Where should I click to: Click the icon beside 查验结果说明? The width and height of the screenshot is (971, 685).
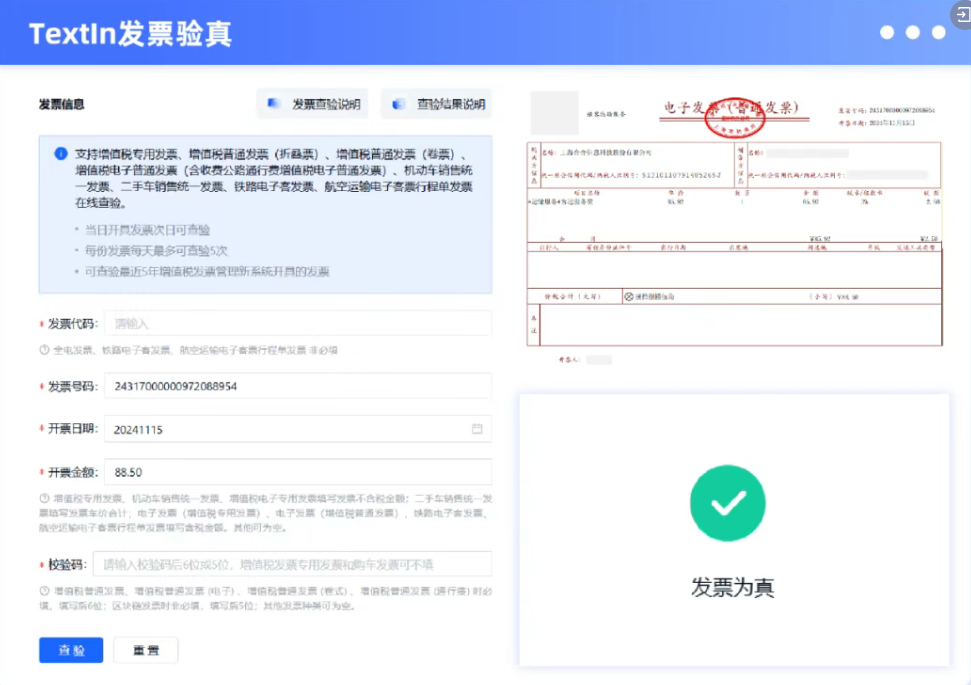tap(399, 103)
